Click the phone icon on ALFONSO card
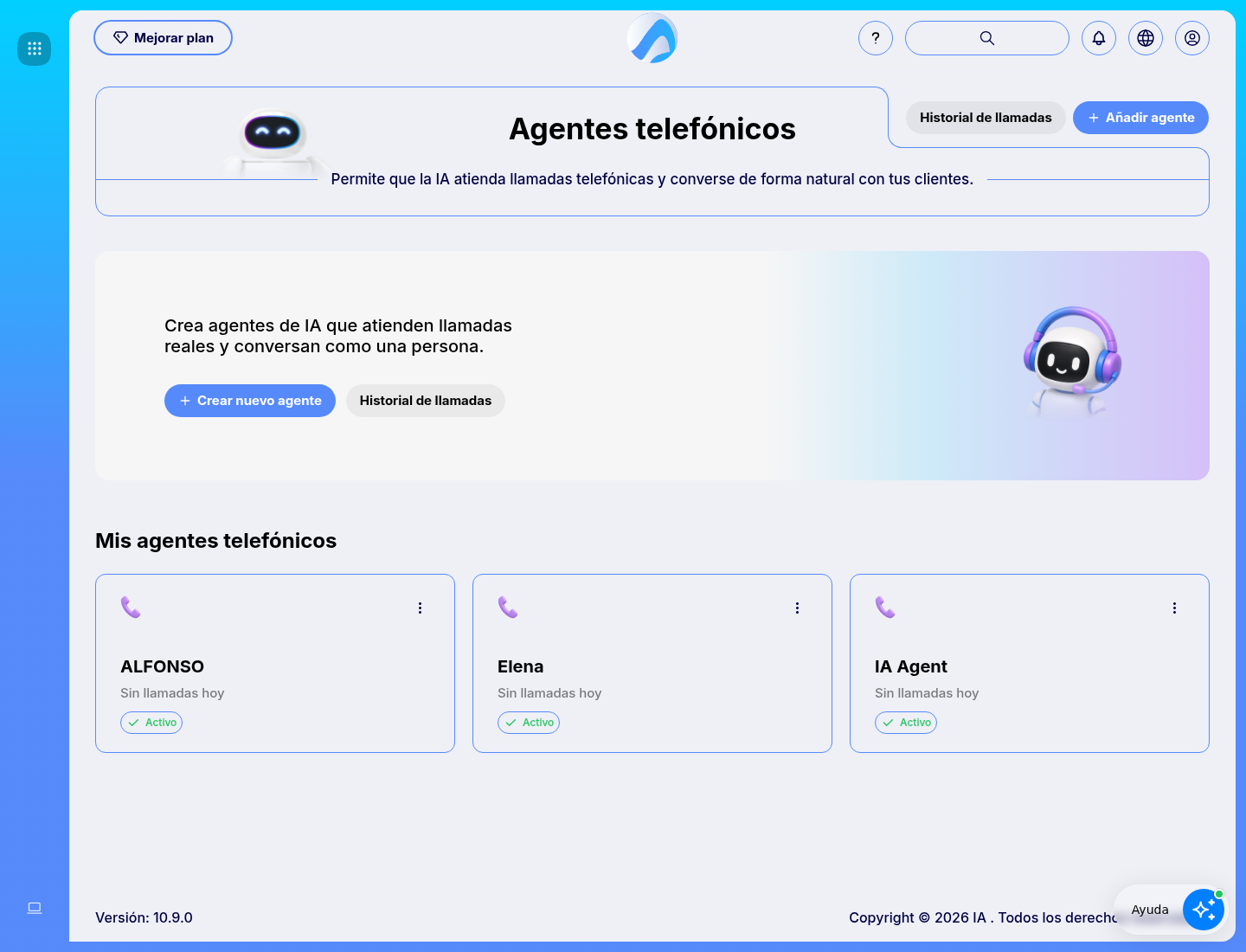Screen dimensions: 1246x952 (x=131, y=608)
